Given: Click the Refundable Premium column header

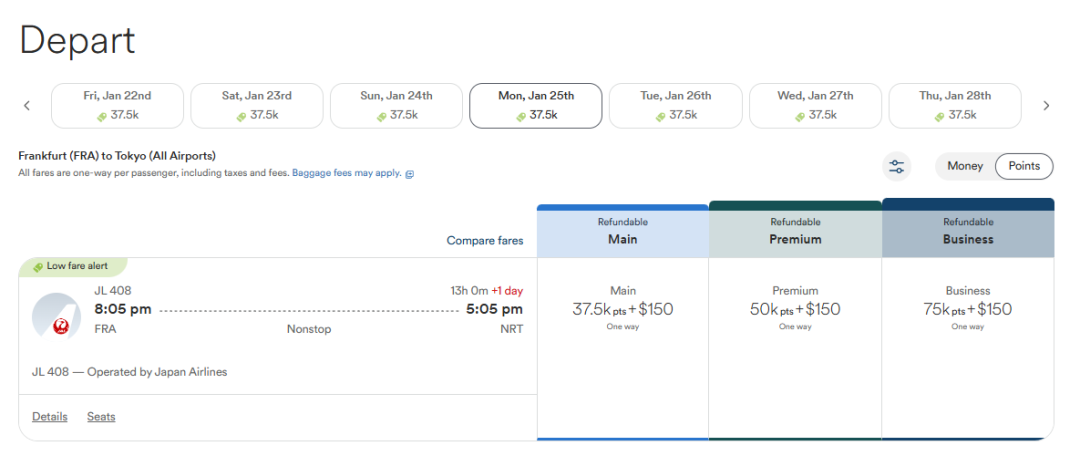Looking at the screenshot, I should click(795, 230).
